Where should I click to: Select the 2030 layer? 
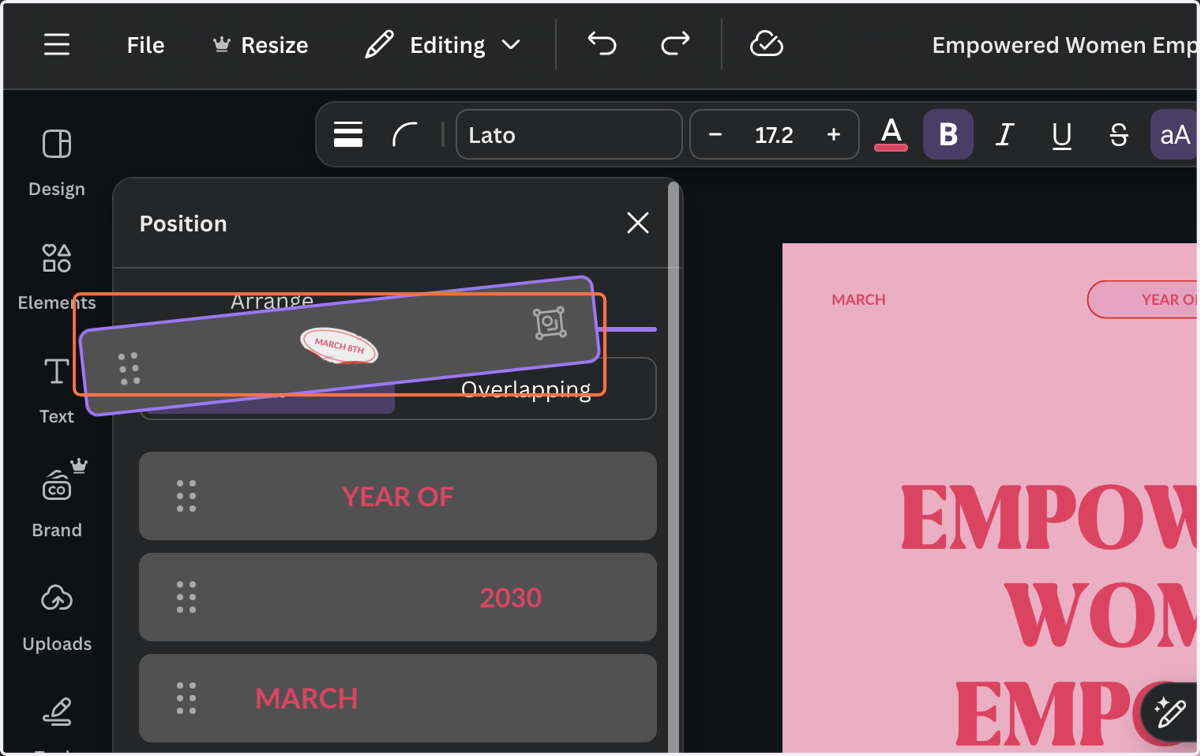pyautogui.click(x=398, y=597)
